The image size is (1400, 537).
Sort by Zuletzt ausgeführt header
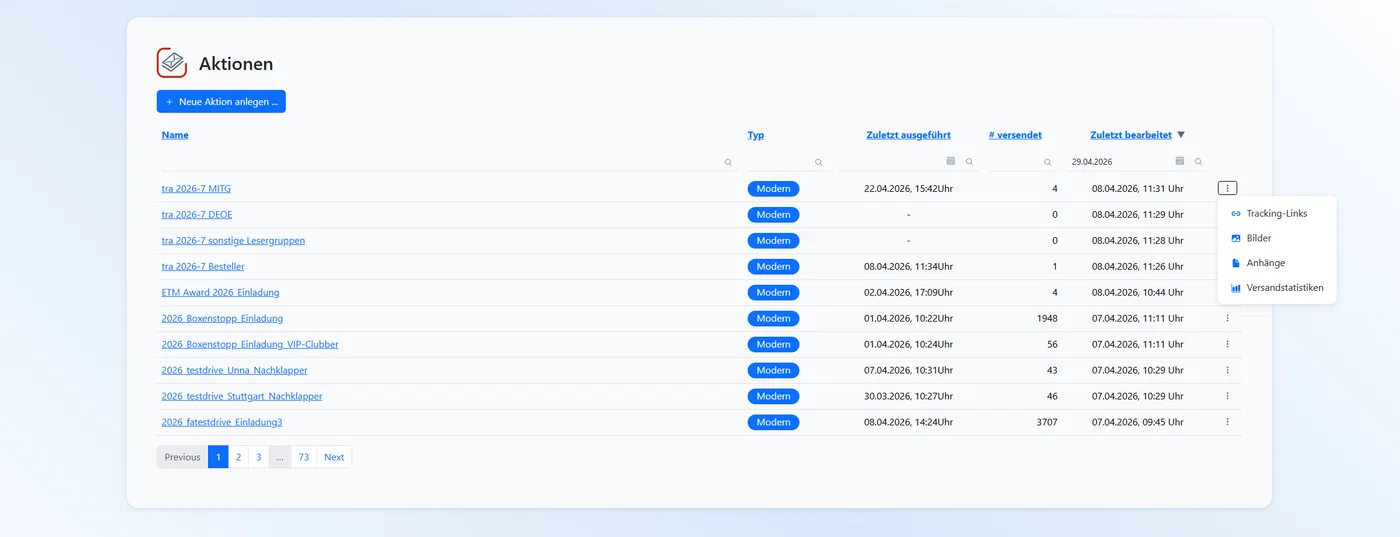[x=908, y=135]
